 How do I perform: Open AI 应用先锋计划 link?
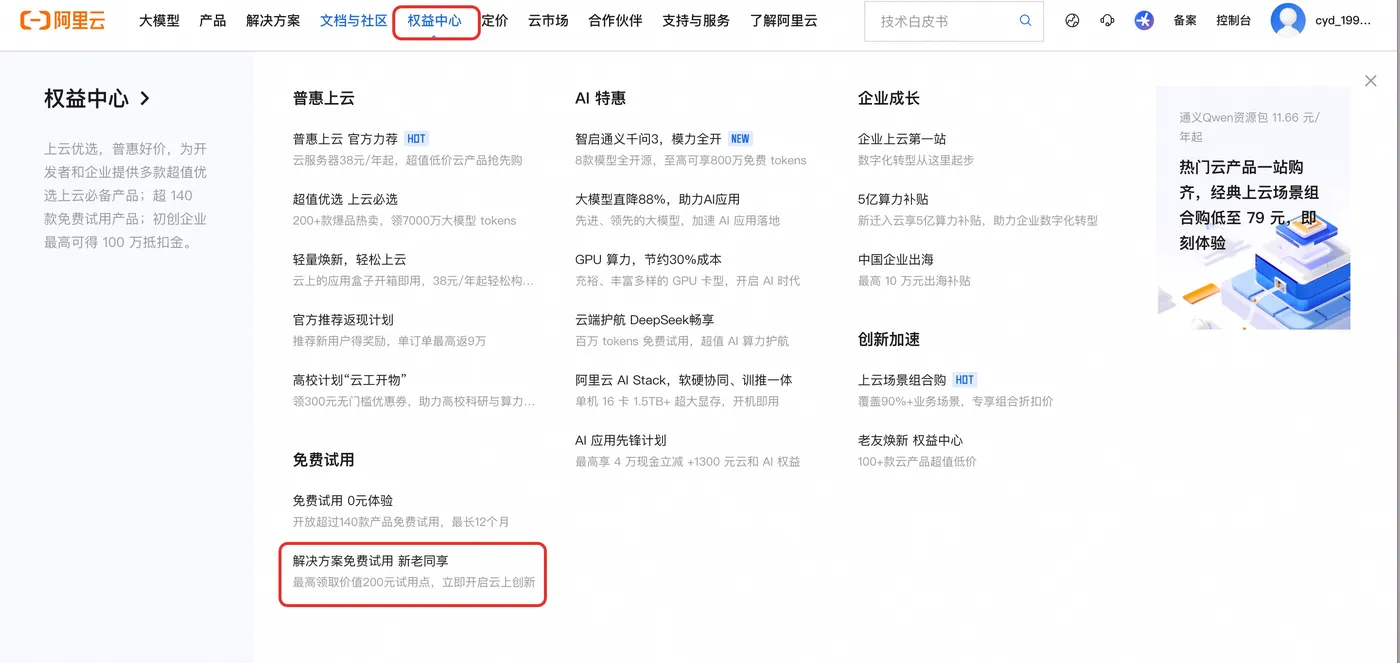pyautogui.click(x=620, y=440)
